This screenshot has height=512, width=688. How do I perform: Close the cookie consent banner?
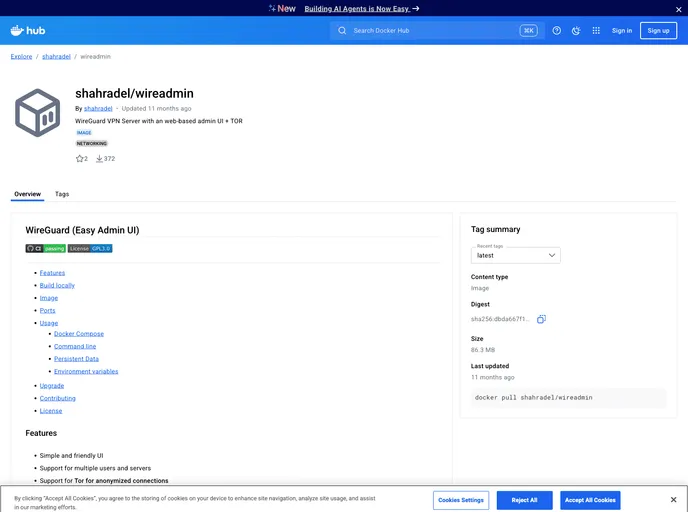673,500
